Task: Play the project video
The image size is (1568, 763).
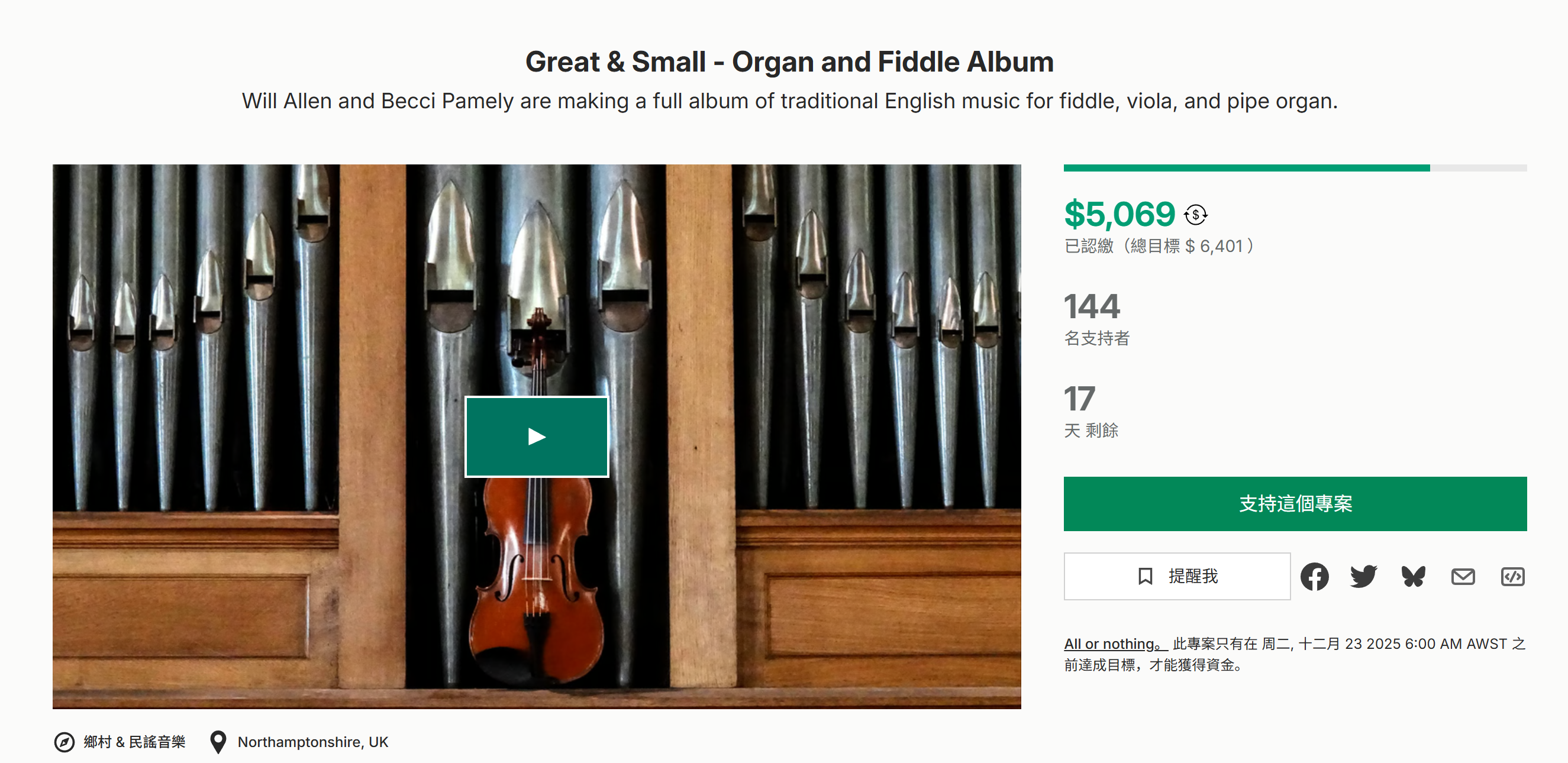Action: 536,437
